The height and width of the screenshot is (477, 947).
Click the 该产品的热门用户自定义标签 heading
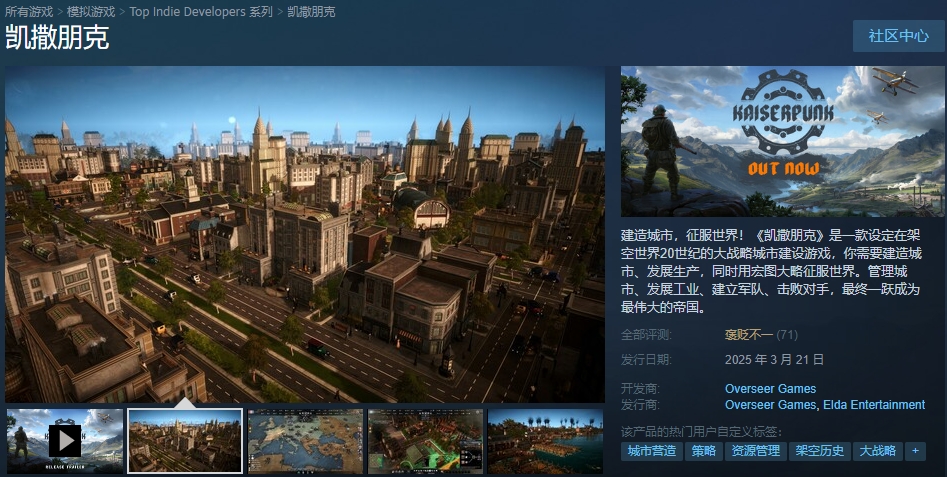point(701,432)
